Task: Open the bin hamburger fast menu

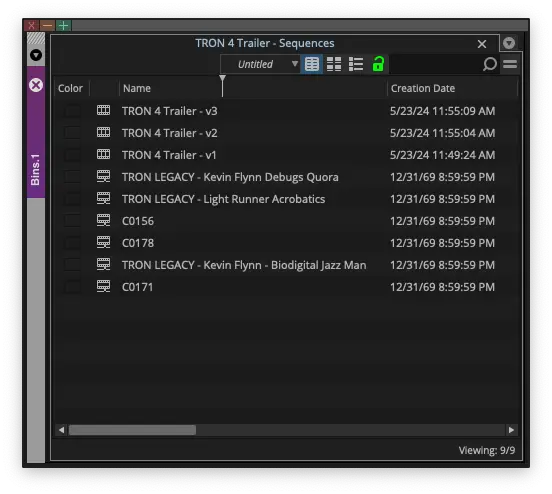Action: pyautogui.click(x=510, y=64)
